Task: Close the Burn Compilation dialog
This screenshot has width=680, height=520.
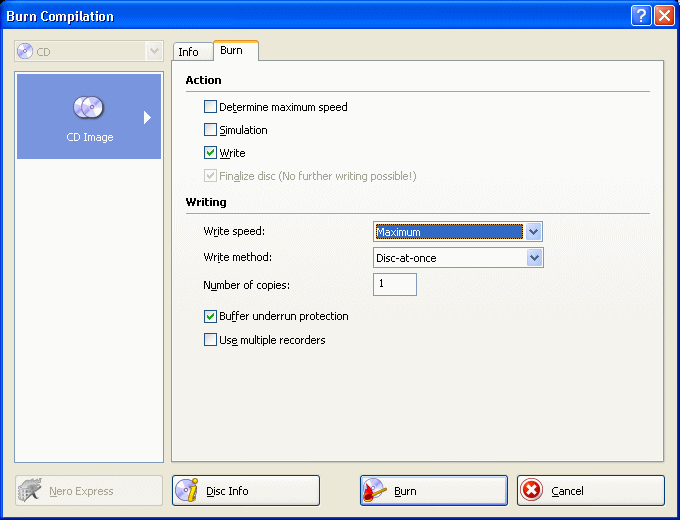Action: [x=664, y=16]
